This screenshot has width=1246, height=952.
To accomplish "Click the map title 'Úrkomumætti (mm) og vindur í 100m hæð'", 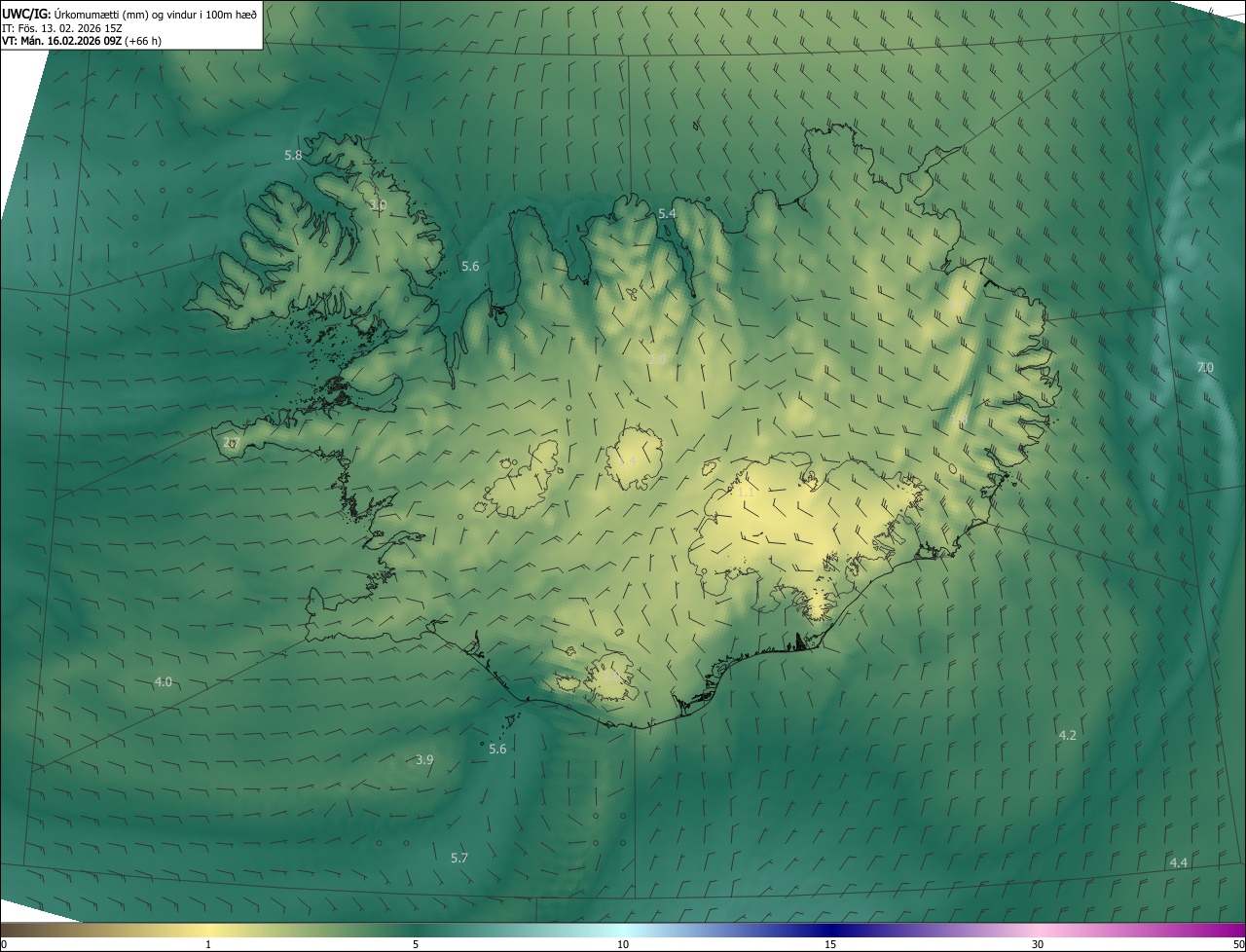I will coord(155,14).
